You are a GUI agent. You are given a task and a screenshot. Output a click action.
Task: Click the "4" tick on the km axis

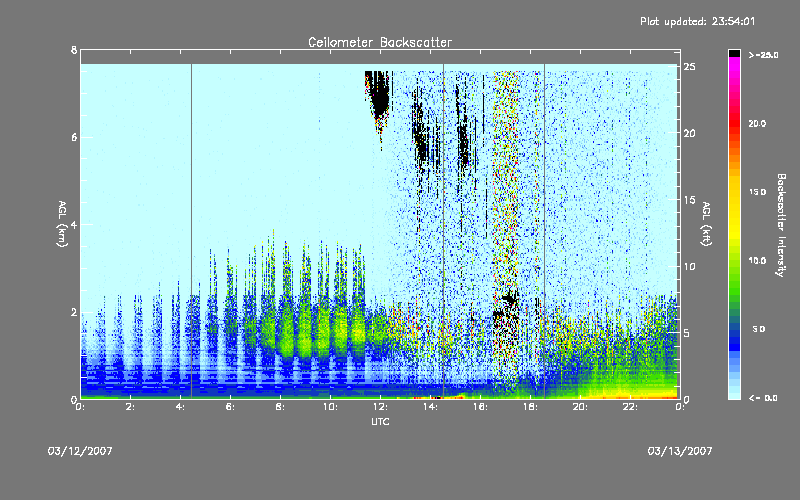(74, 224)
